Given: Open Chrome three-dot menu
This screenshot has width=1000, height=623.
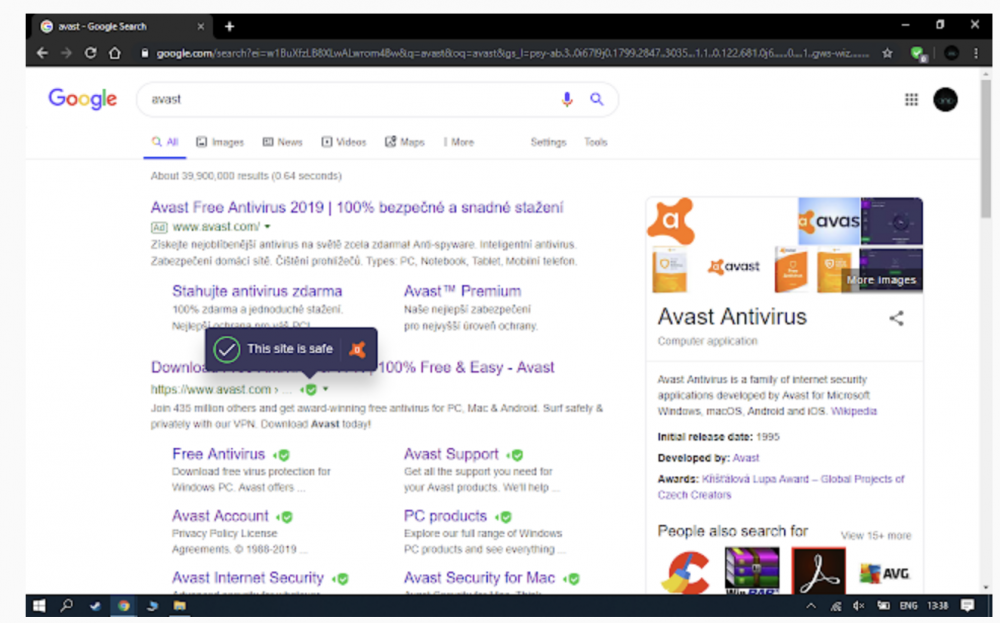Looking at the screenshot, I should 976,54.
